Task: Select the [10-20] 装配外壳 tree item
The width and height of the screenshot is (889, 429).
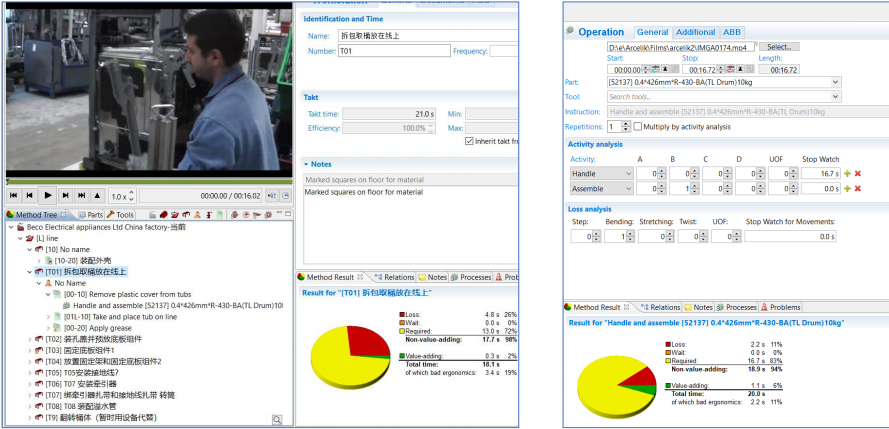Action: point(83,260)
